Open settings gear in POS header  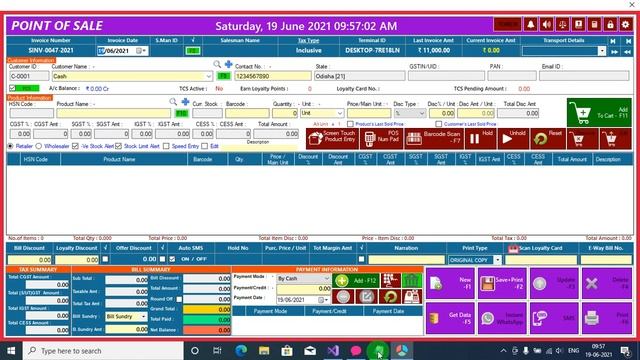pos(625,25)
